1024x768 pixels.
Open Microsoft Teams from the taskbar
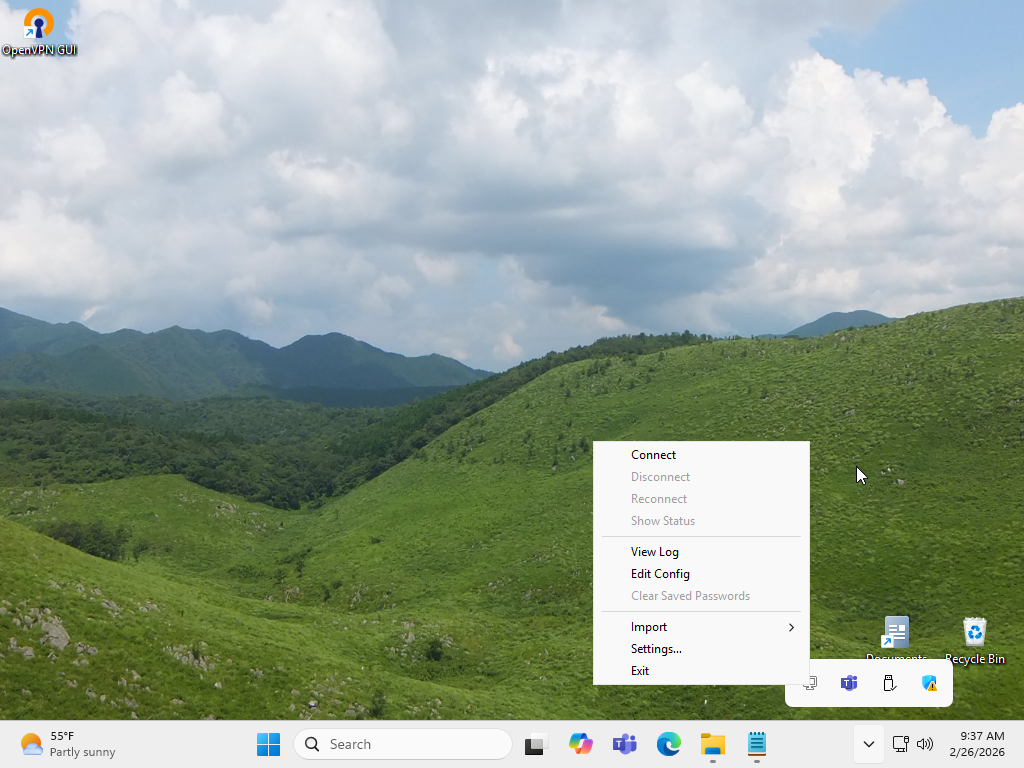(x=624, y=744)
